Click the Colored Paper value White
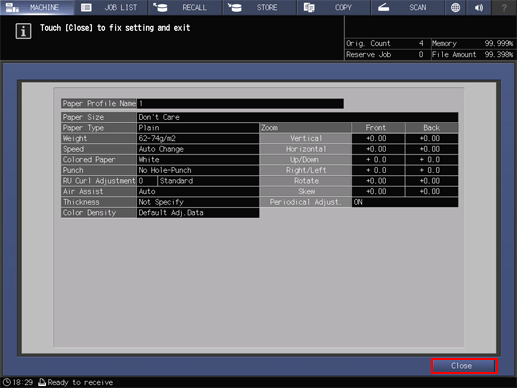Viewport: 517px width, 388px height. 198,160
